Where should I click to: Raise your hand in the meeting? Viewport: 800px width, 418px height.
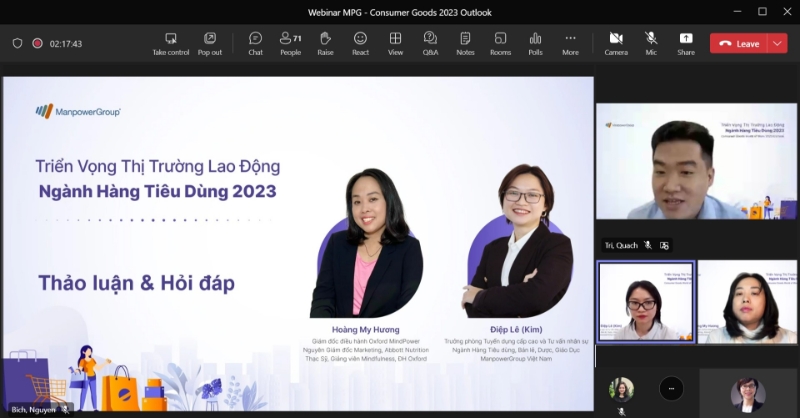pos(325,43)
